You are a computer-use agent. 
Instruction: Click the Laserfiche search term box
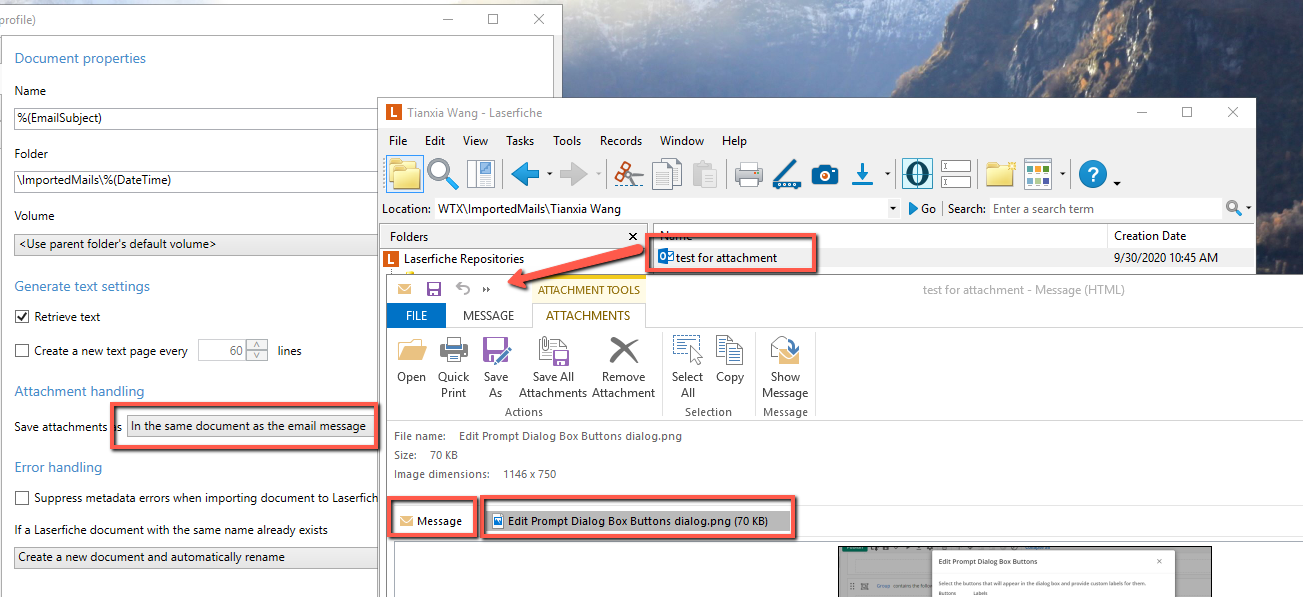point(1106,209)
